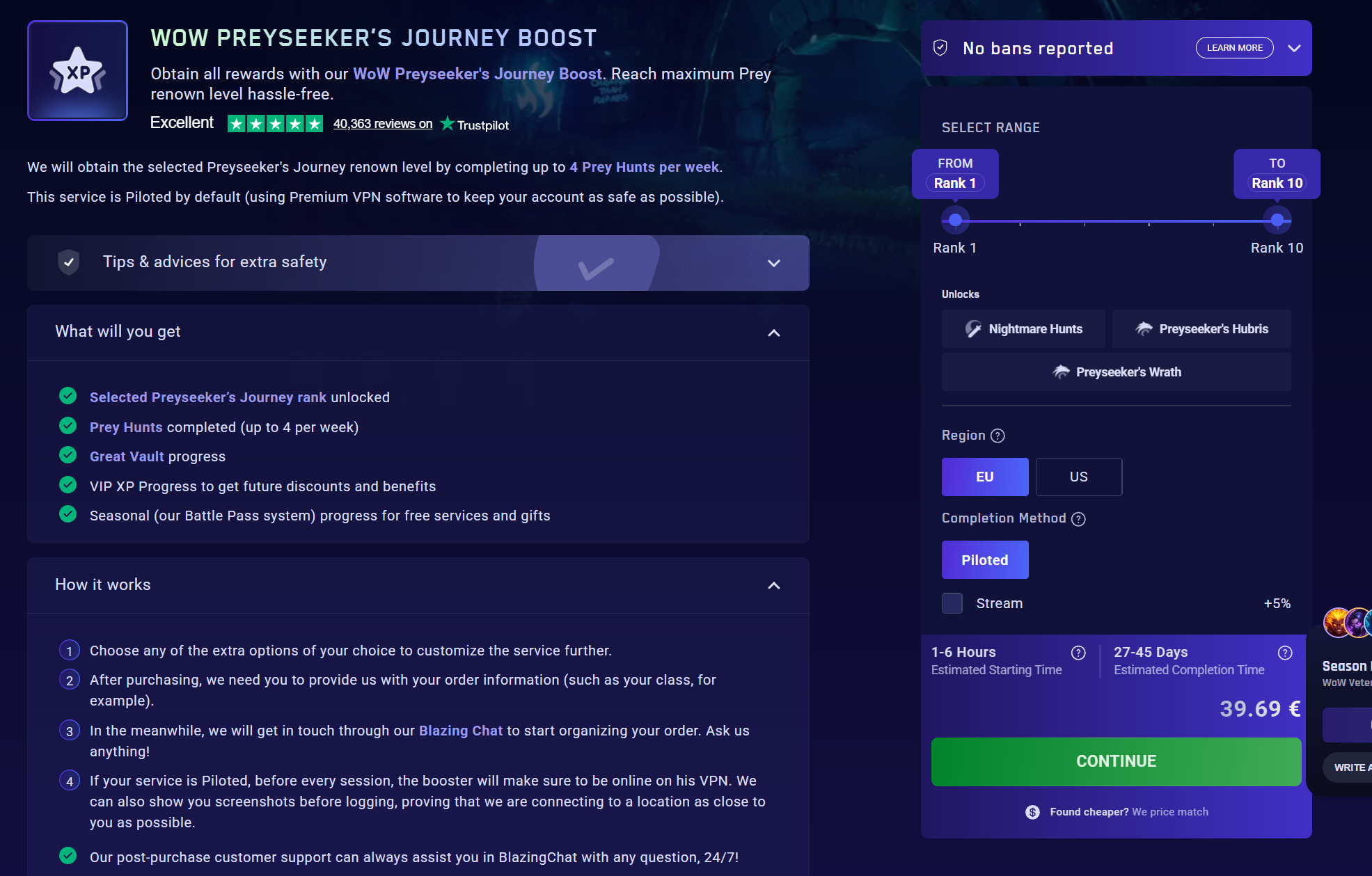Screen dimensions: 1372x876
Task: Open the Great Vault link
Action: point(127,456)
